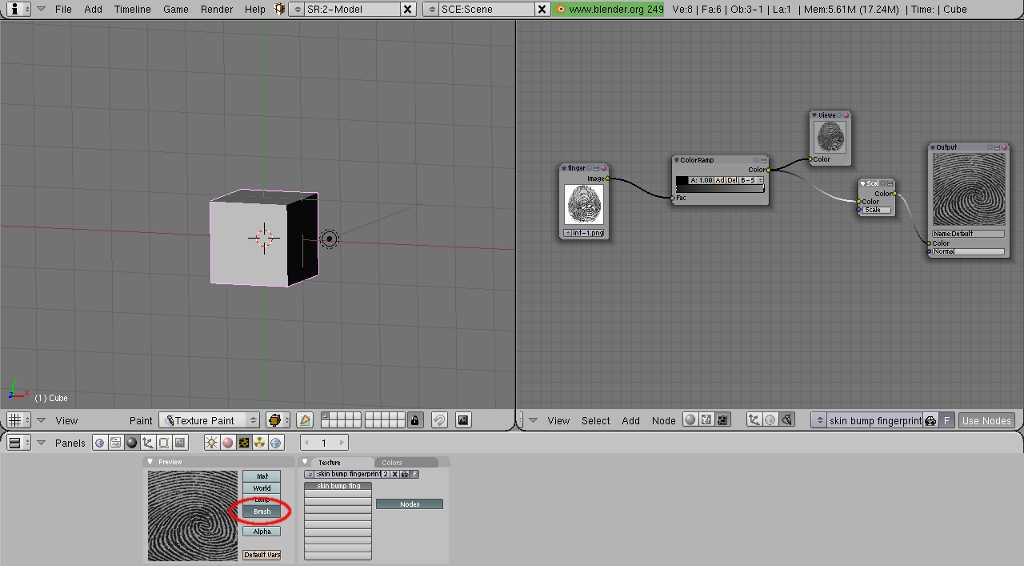Toggle the layers lock icon
1024x566 pixels.
(x=415, y=420)
